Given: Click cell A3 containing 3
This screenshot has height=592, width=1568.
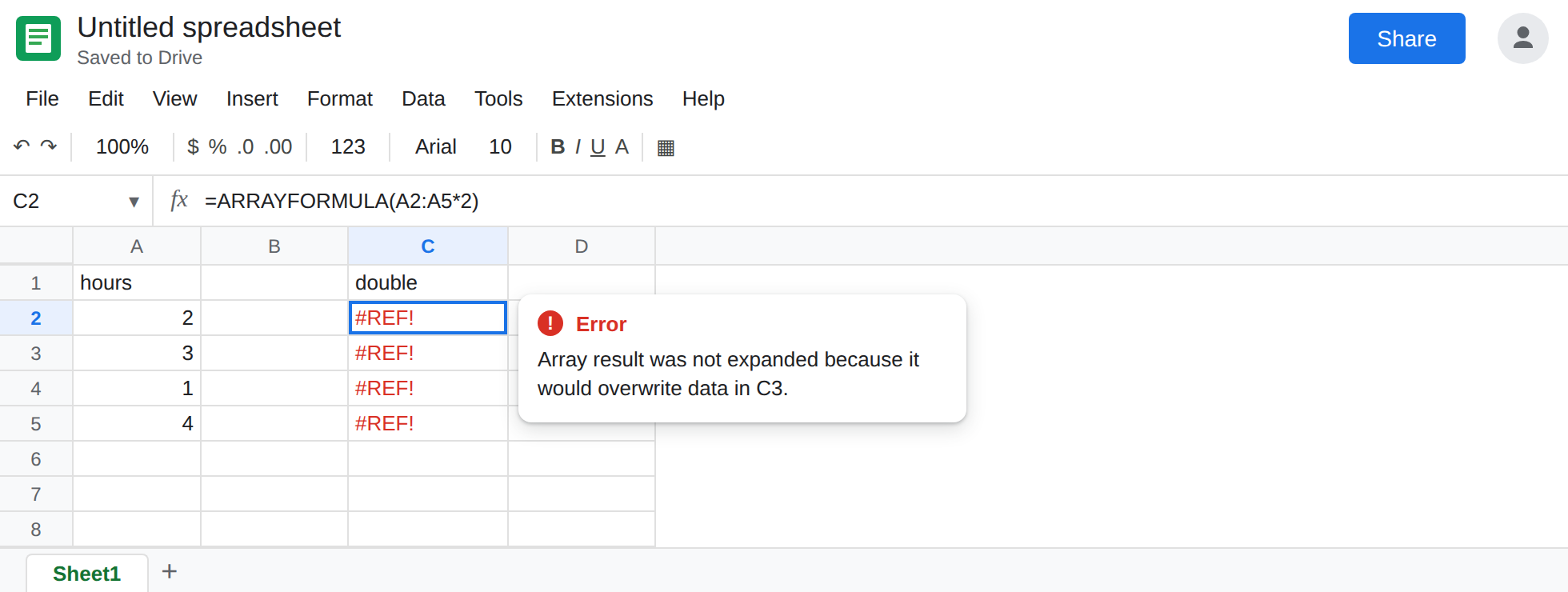Looking at the screenshot, I should click(x=137, y=354).
